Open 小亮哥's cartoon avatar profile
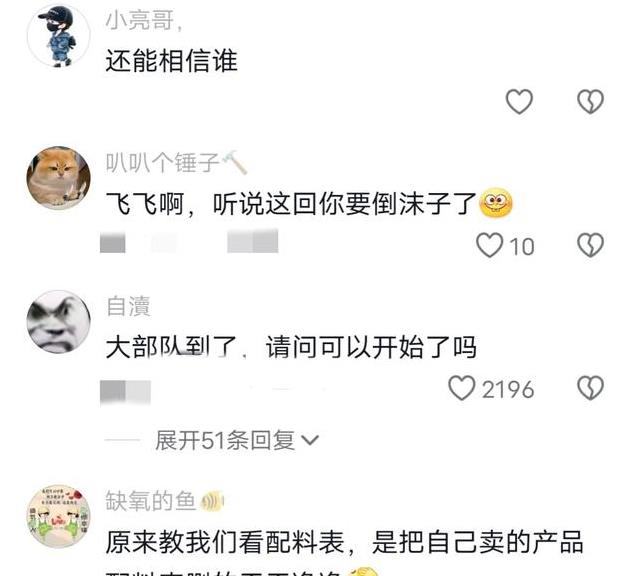This screenshot has height=576, width=636. pyautogui.click(x=59, y=36)
